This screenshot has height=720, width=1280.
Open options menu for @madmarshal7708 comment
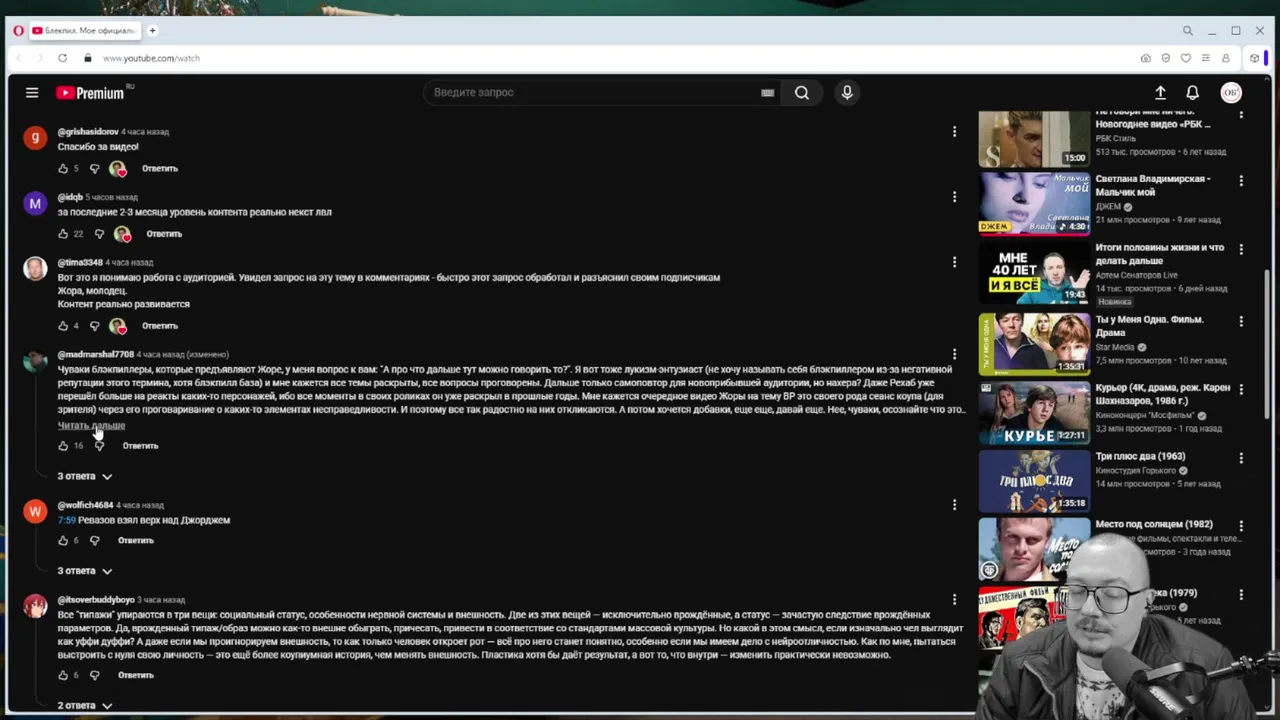point(954,354)
